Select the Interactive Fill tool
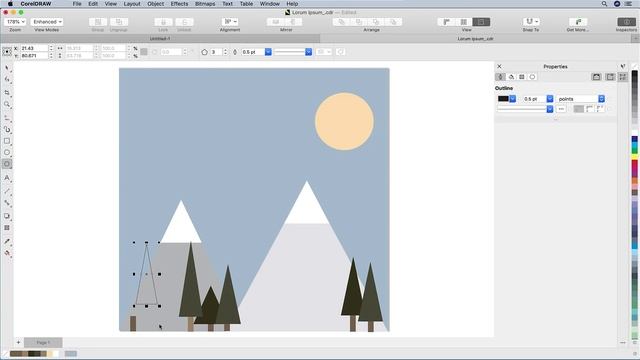This screenshot has height=360, width=640. 7,253
